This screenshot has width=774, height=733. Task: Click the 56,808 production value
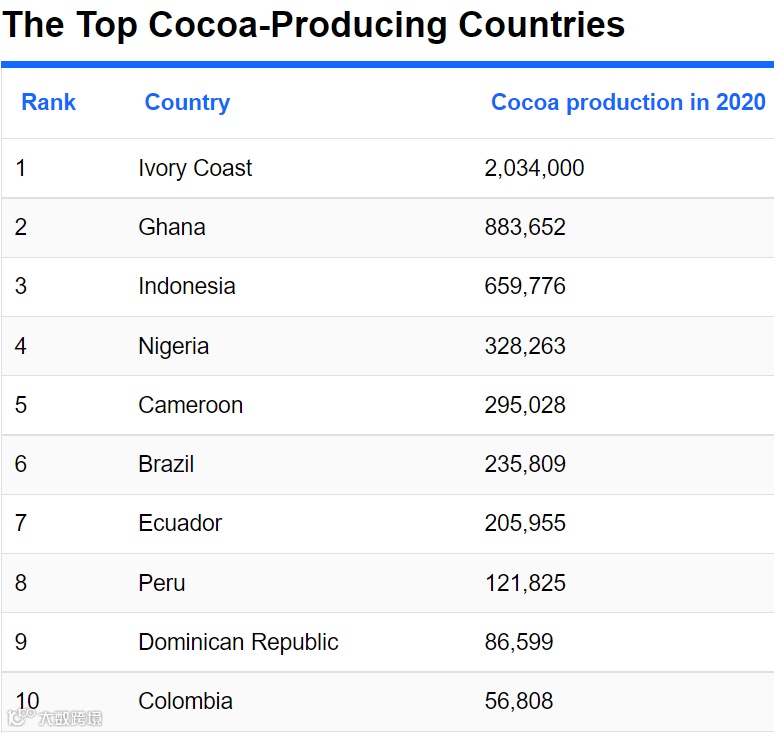point(519,701)
